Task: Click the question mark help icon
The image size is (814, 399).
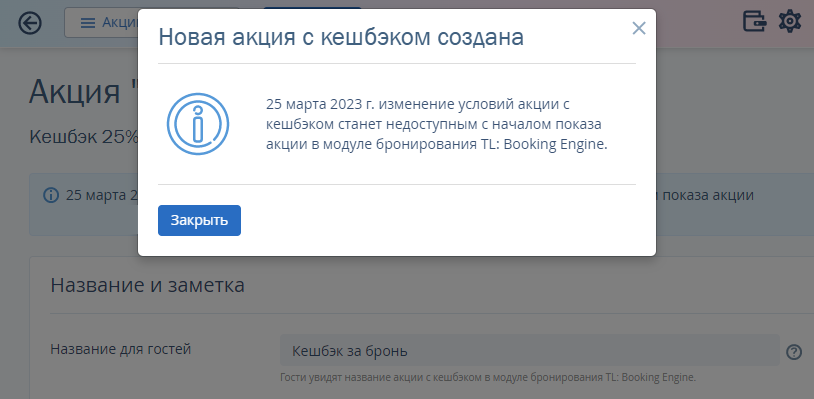Action: coord(794,352)
